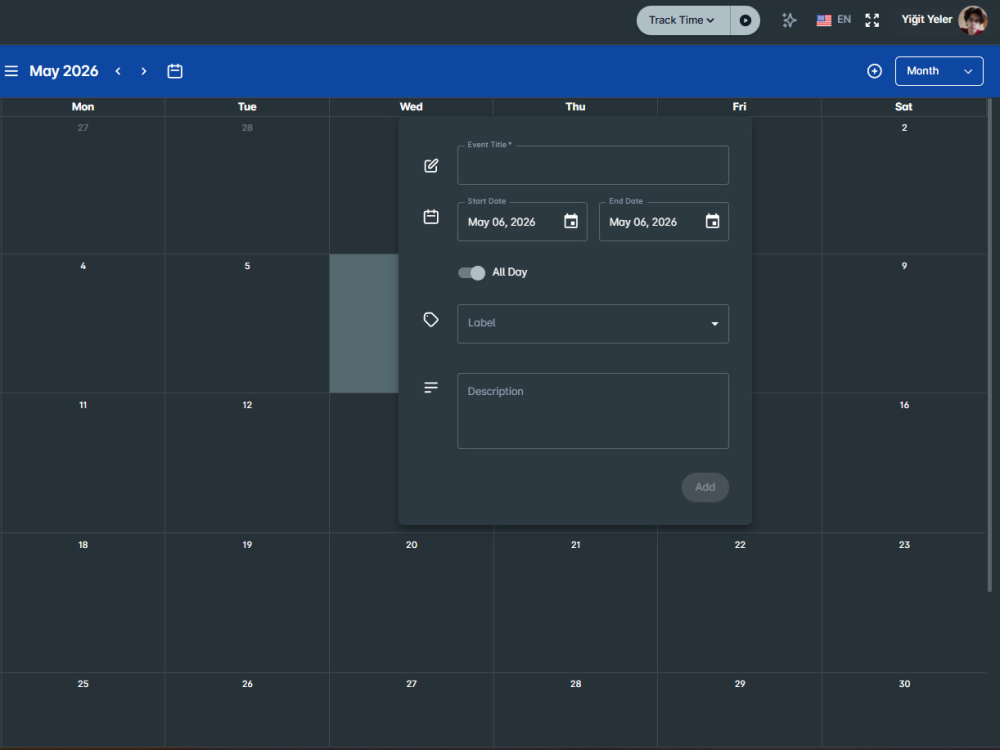Select day 23 in the calendar

click(x=904, y=545)
